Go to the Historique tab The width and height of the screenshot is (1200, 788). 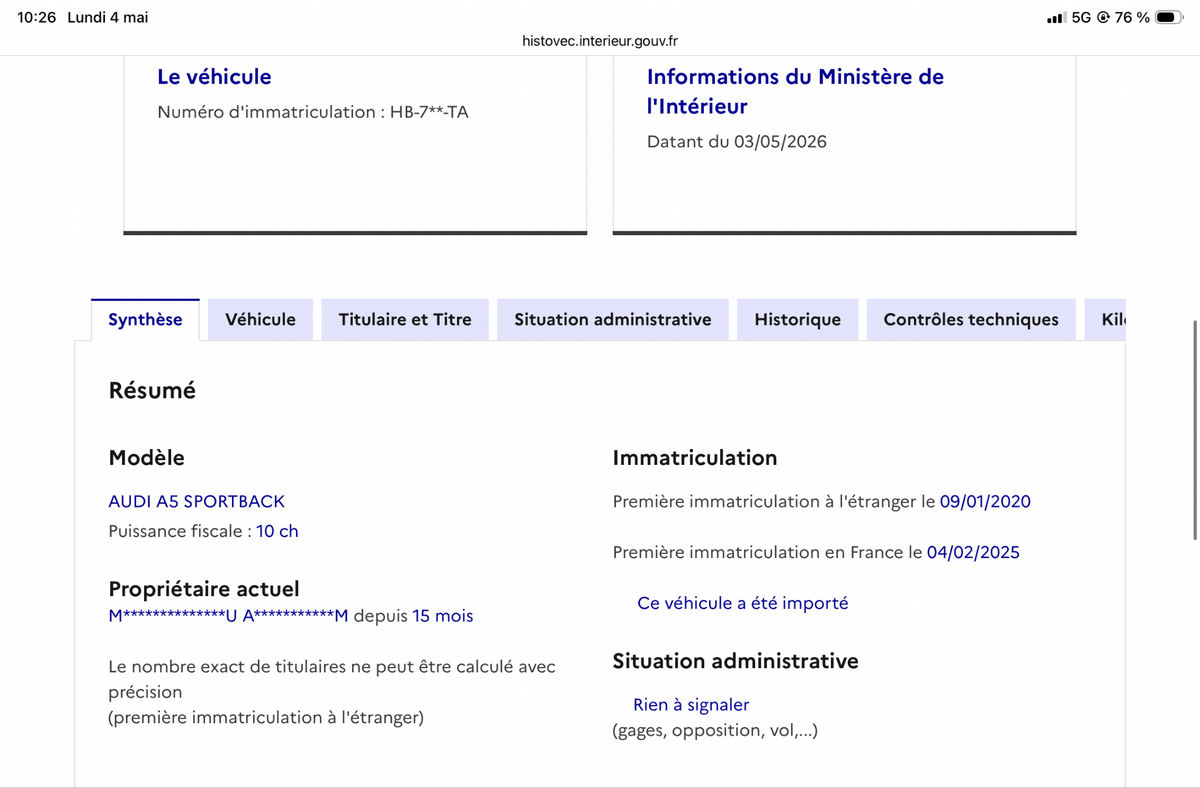(798, 320)
